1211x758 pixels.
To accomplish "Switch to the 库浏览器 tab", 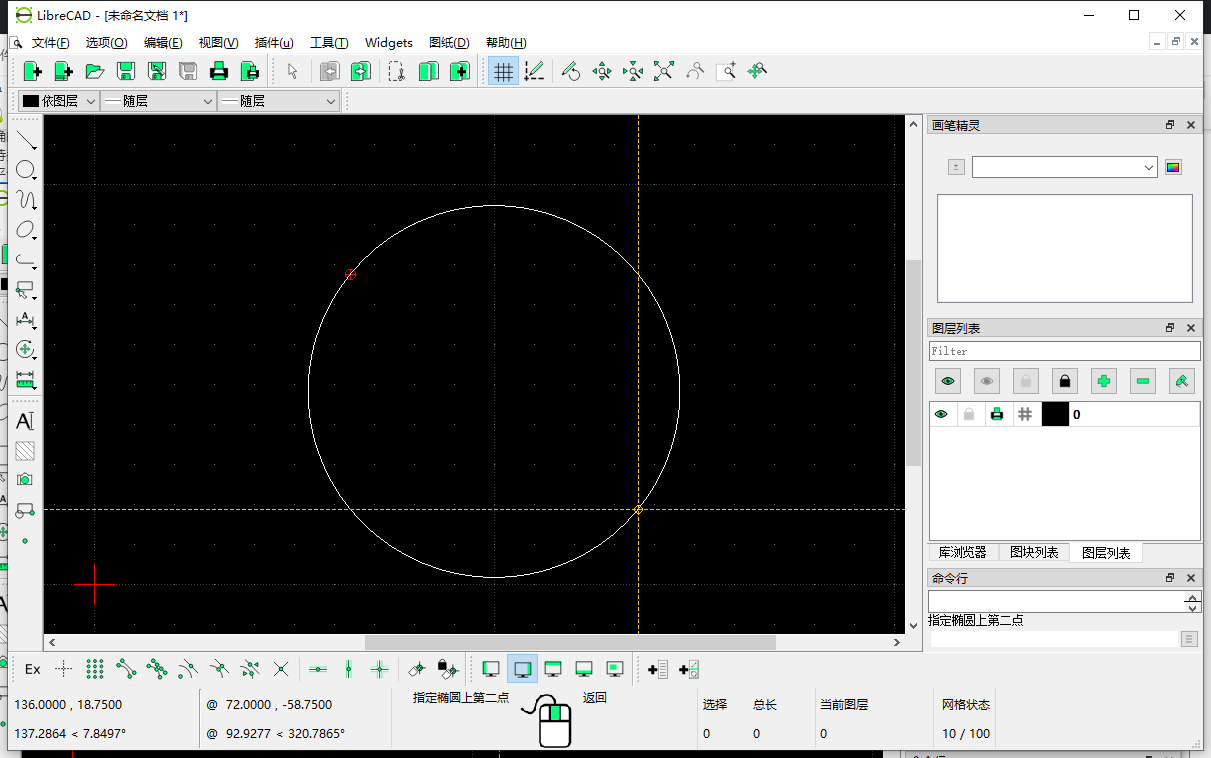I will (963, 552).
